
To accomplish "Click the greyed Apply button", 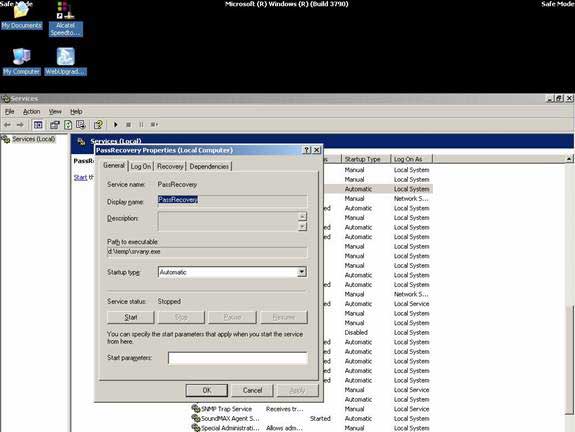I will pos(297,391).
